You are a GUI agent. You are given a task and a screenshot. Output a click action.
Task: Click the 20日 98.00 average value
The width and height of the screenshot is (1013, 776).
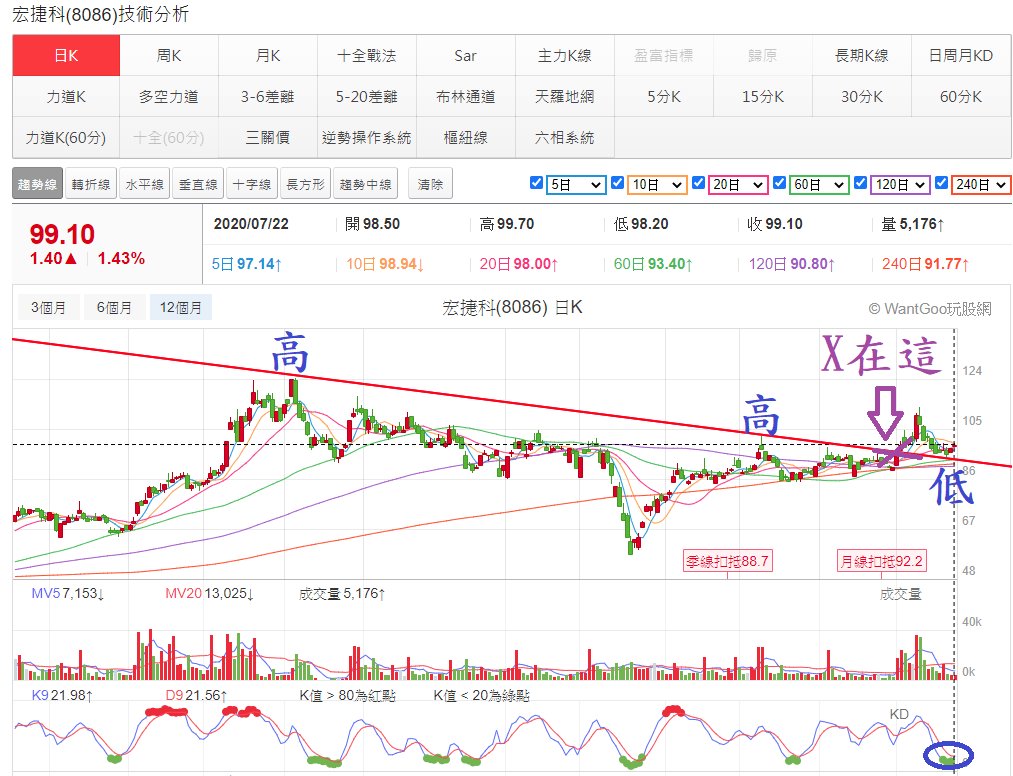pyautogui.click(x=519, y=264)
